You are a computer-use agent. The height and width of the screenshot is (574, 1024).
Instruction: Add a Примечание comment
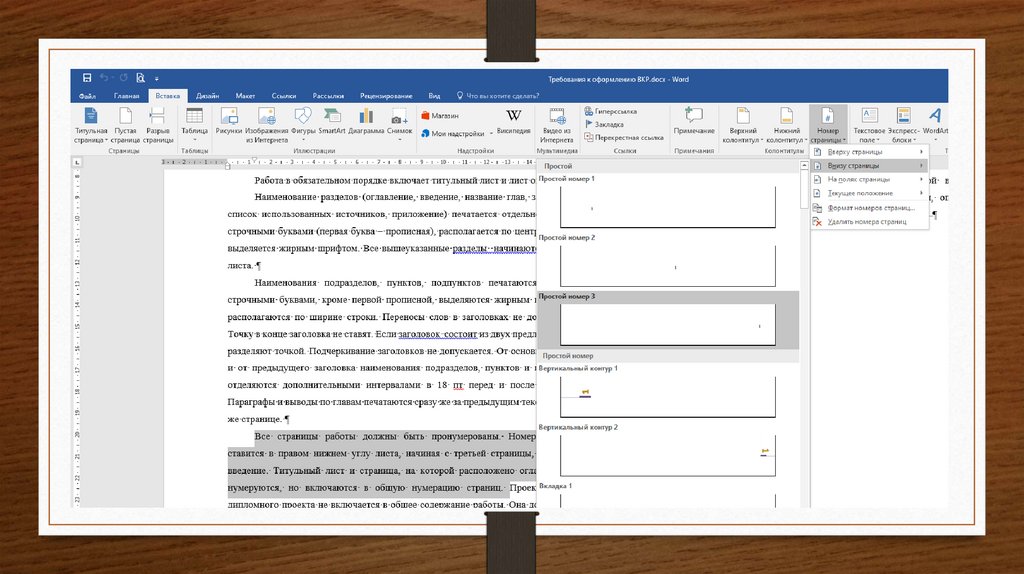pyautogui.click(x=694, y=122)
